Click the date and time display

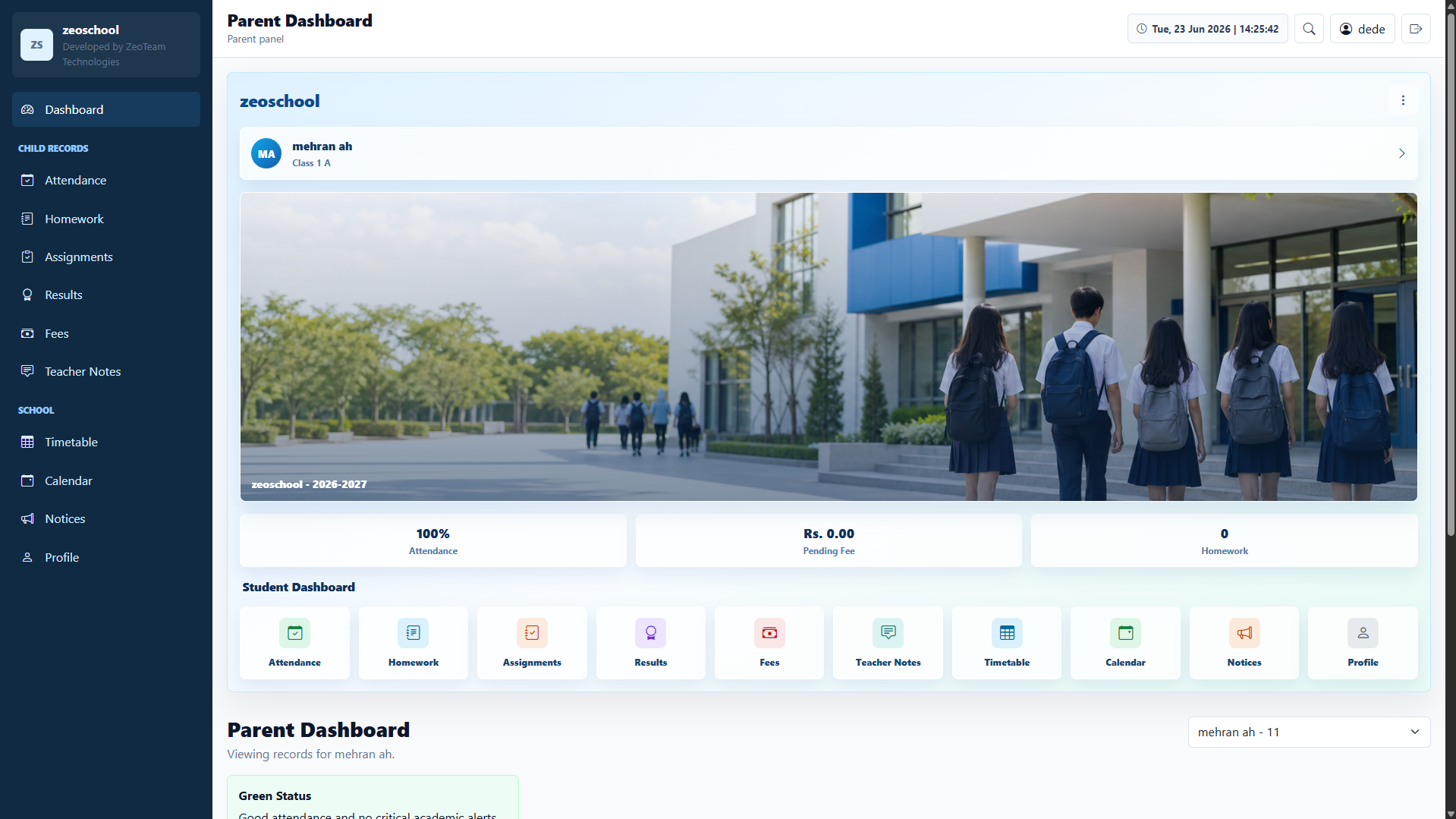tap(1207, 29)
